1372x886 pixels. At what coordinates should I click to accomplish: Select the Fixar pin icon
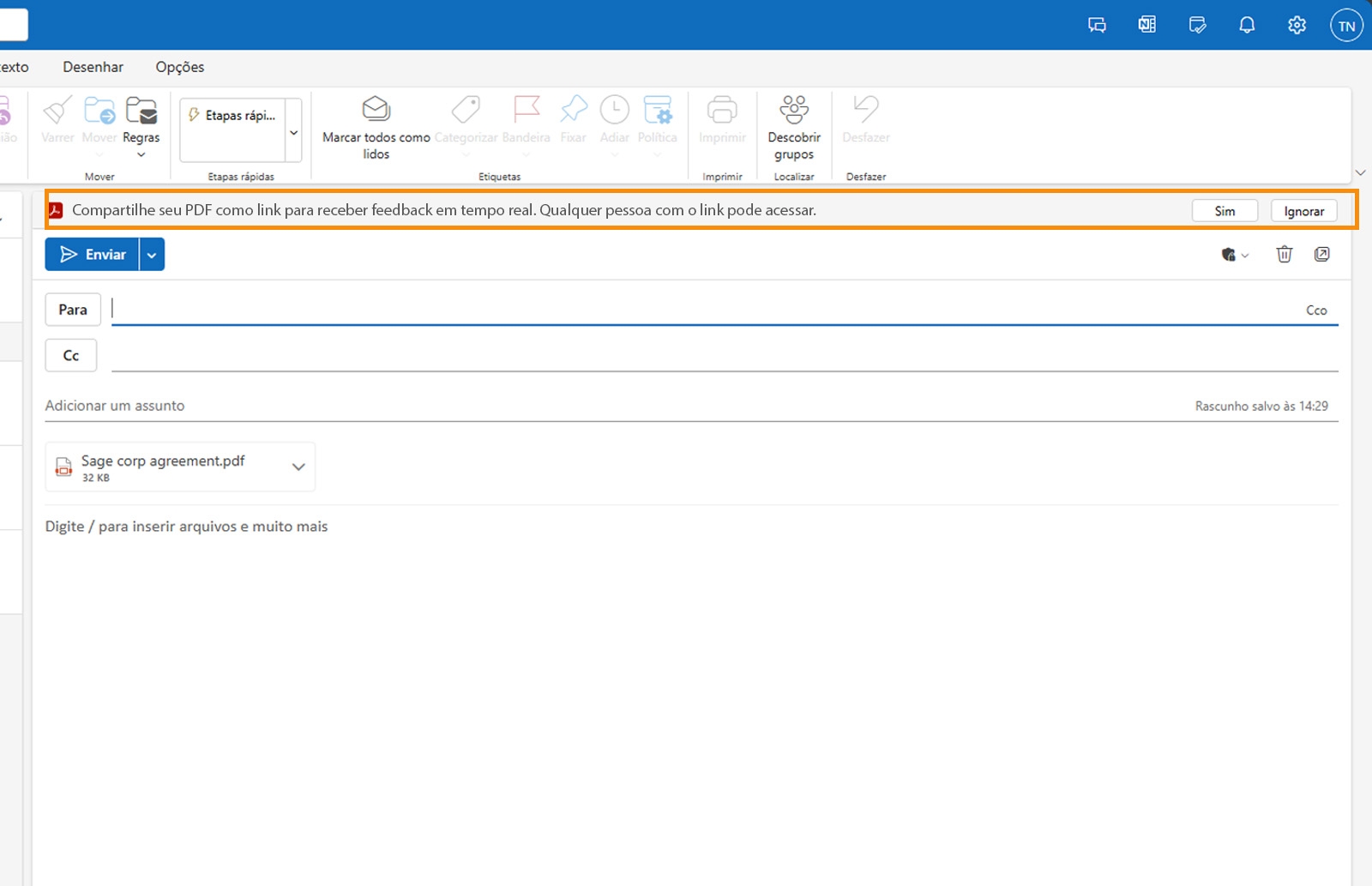coord(572,112)
